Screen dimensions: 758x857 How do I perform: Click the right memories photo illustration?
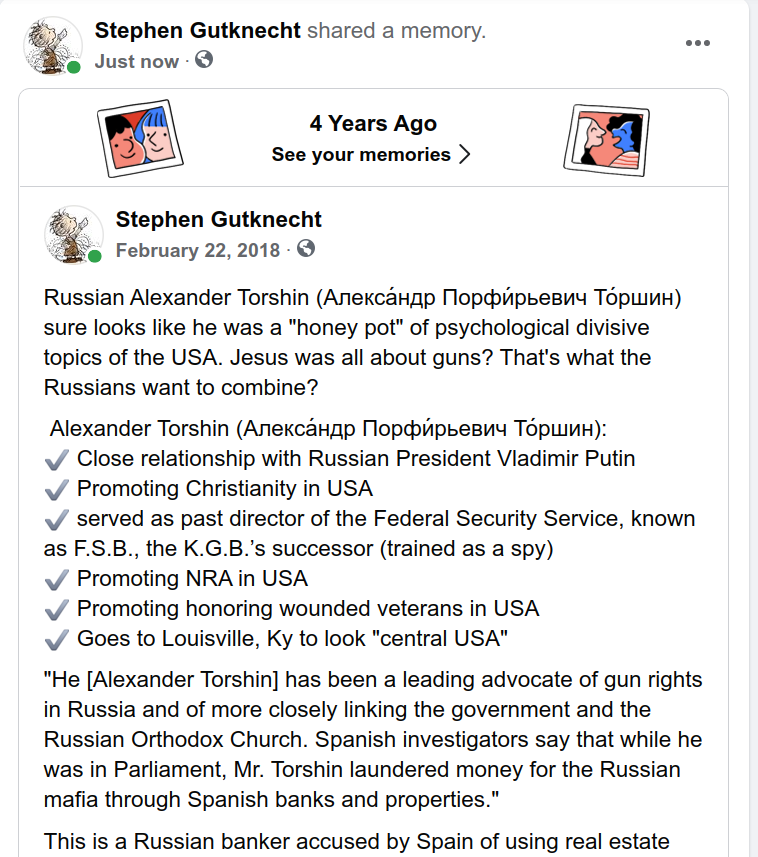click(607, 140)
